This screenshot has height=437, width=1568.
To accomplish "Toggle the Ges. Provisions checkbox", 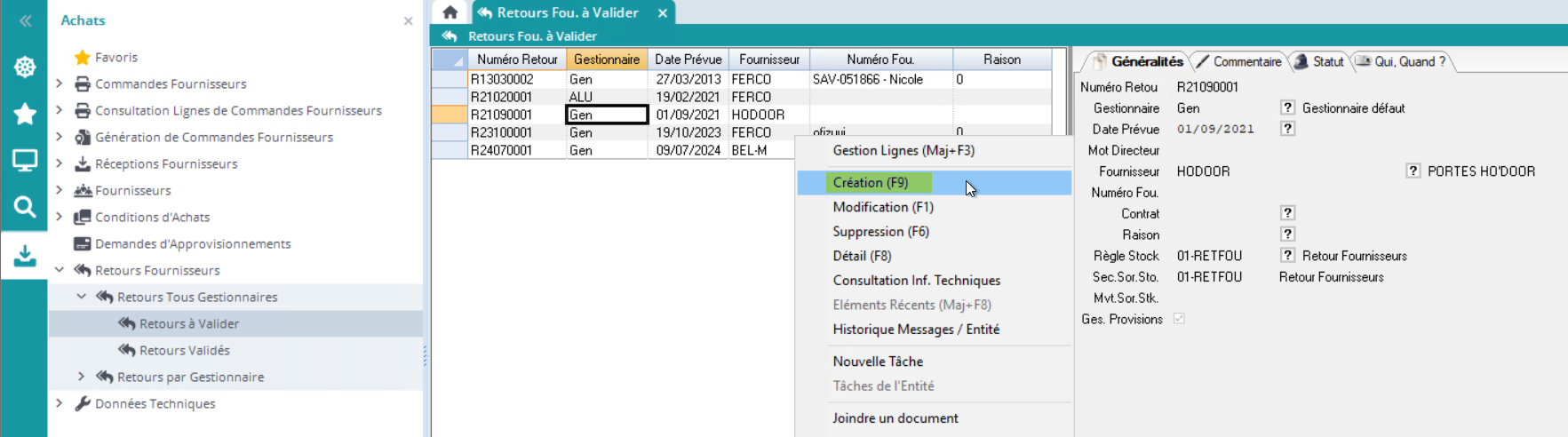I will [x=1179, y=319].
